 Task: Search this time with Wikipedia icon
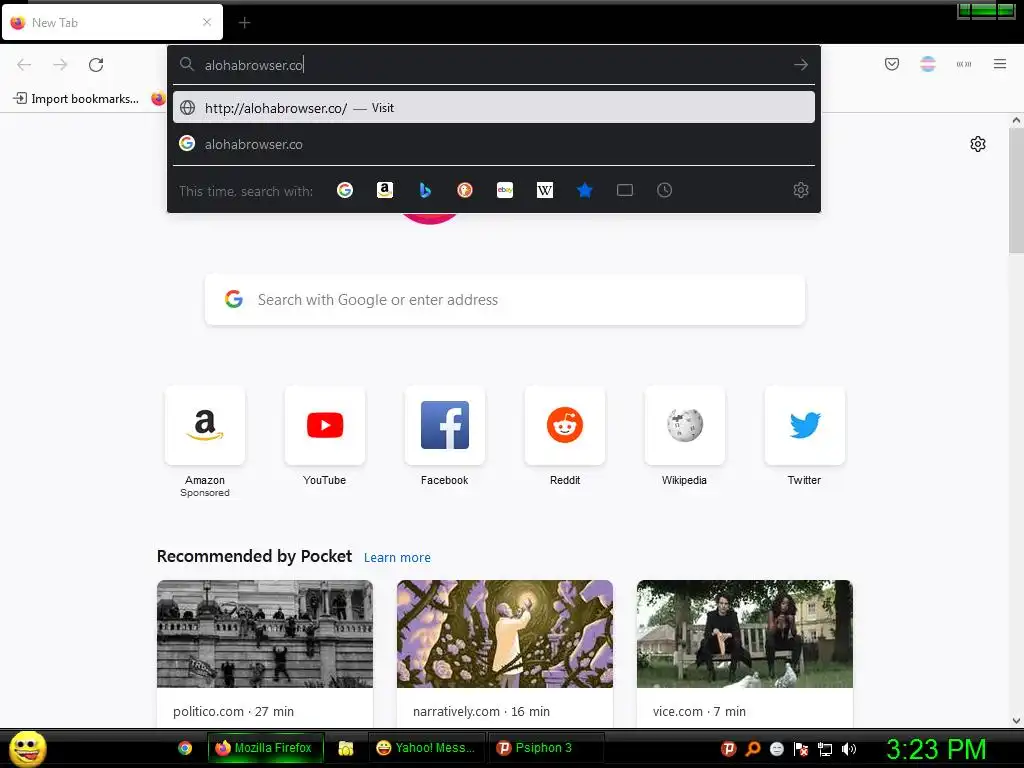pos(545,190)
